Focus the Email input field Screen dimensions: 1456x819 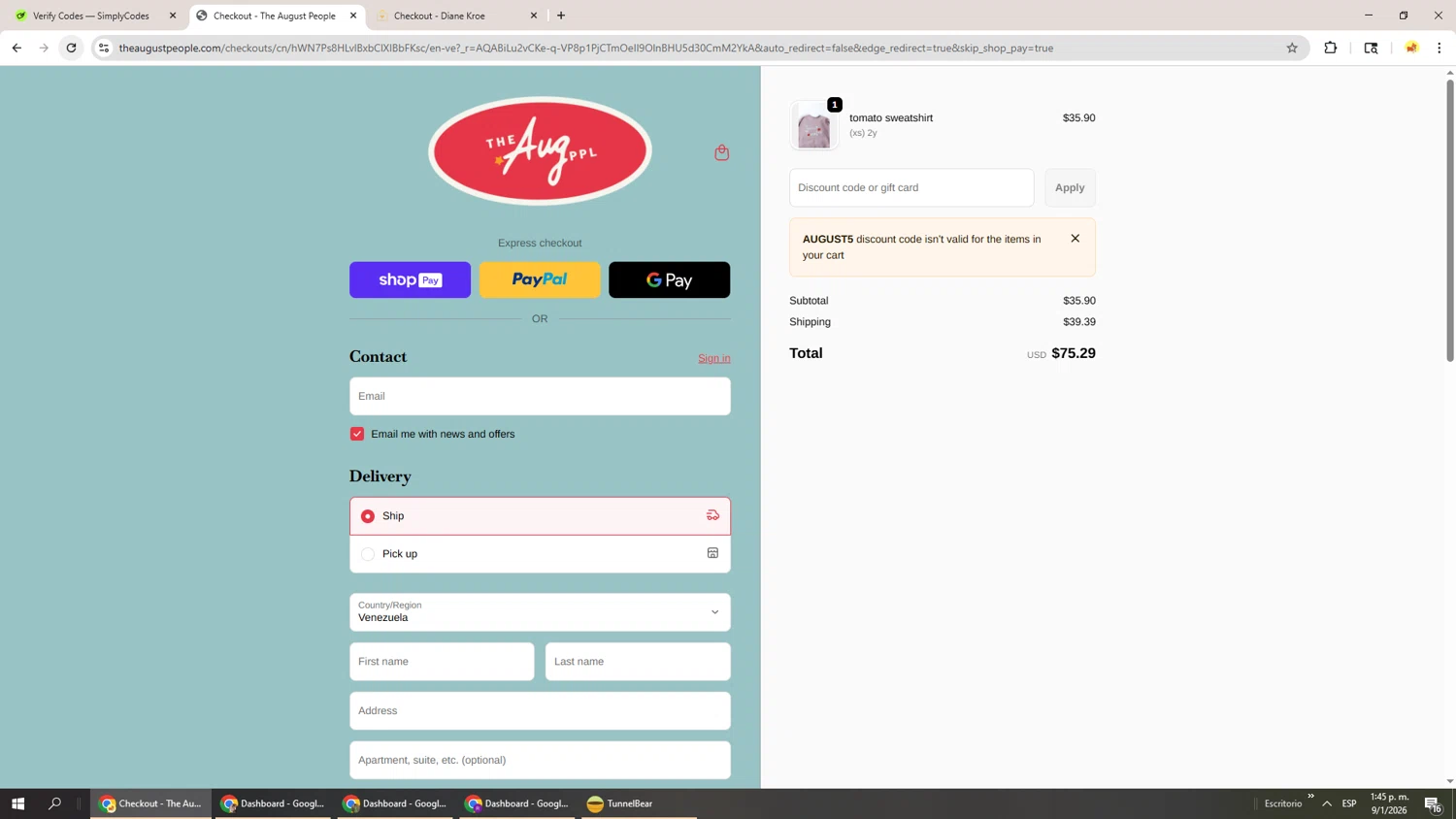point(540,396)
